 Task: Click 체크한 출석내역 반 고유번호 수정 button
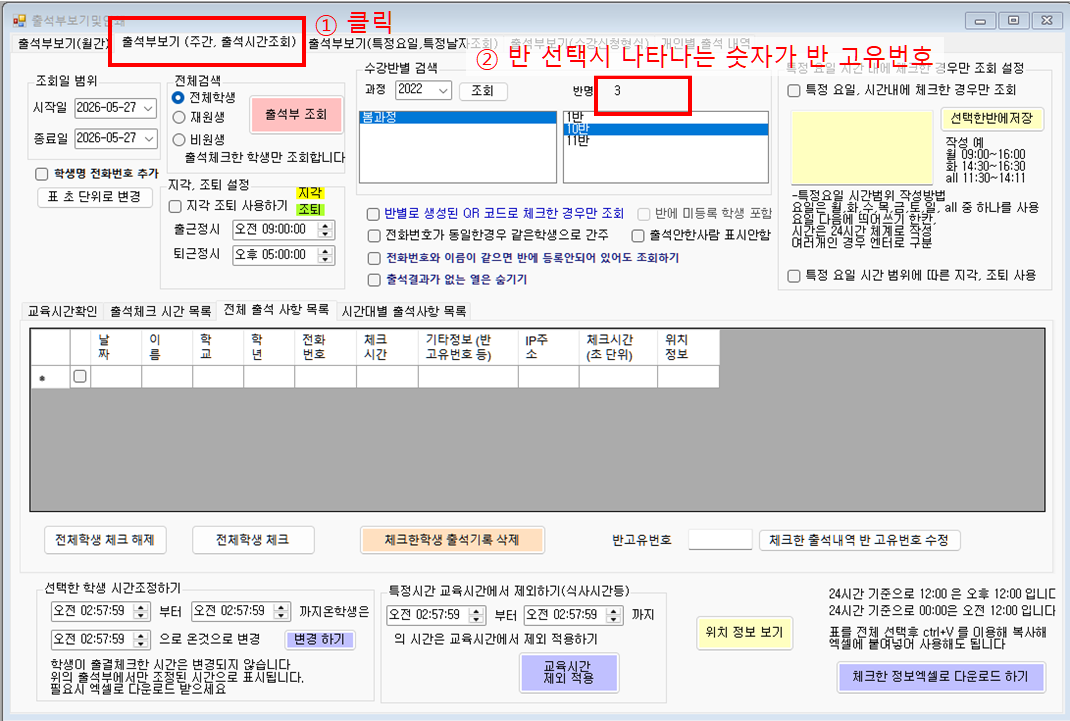(x=859, y=540)
